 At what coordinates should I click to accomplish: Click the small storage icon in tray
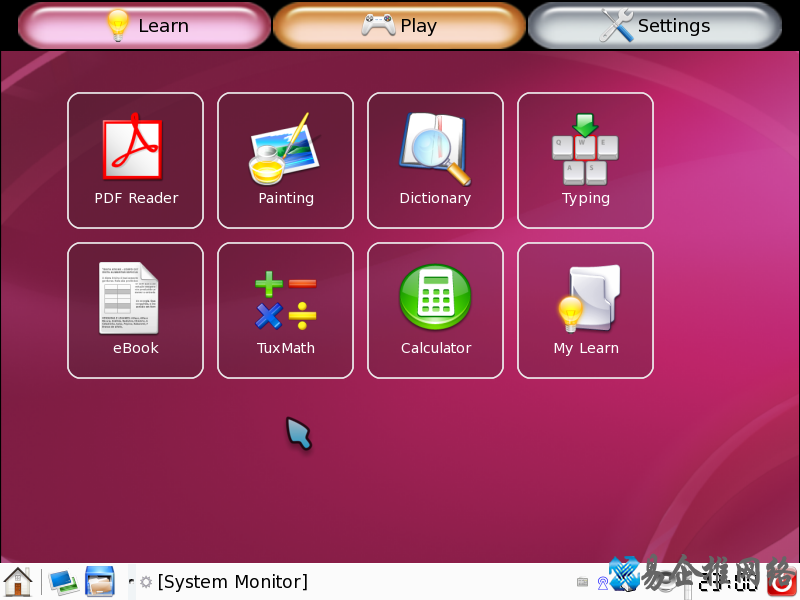(x=582, y=582)
